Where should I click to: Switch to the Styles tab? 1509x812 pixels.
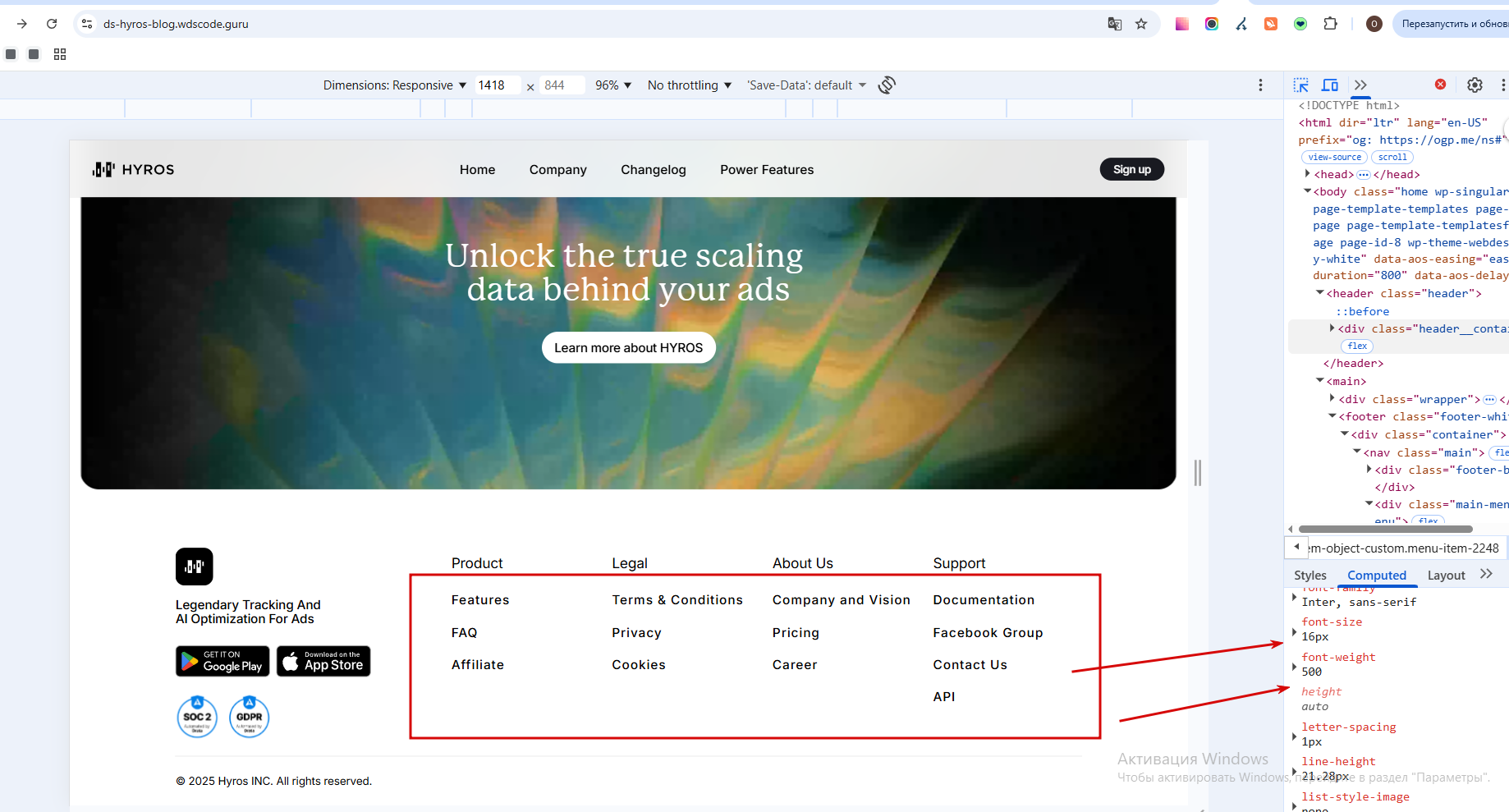pyautogui.click(x=1310, y=576)
